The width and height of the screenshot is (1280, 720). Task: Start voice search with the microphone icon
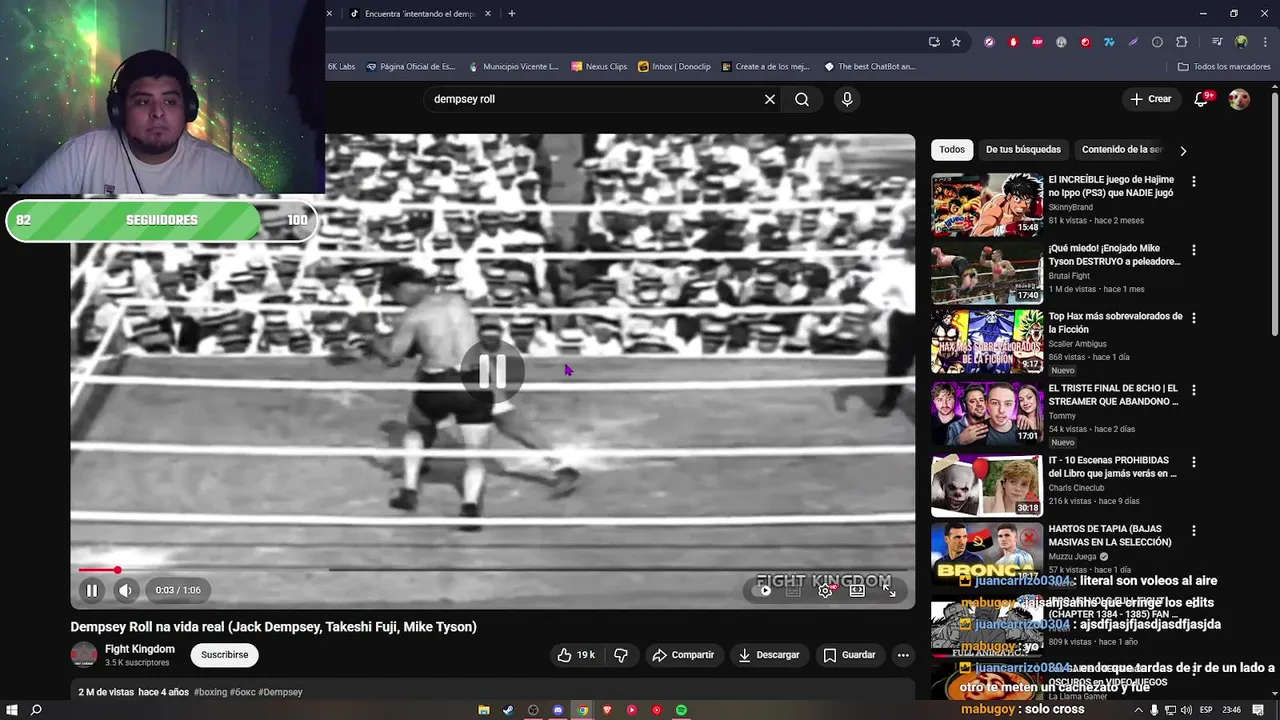[847, 99]
